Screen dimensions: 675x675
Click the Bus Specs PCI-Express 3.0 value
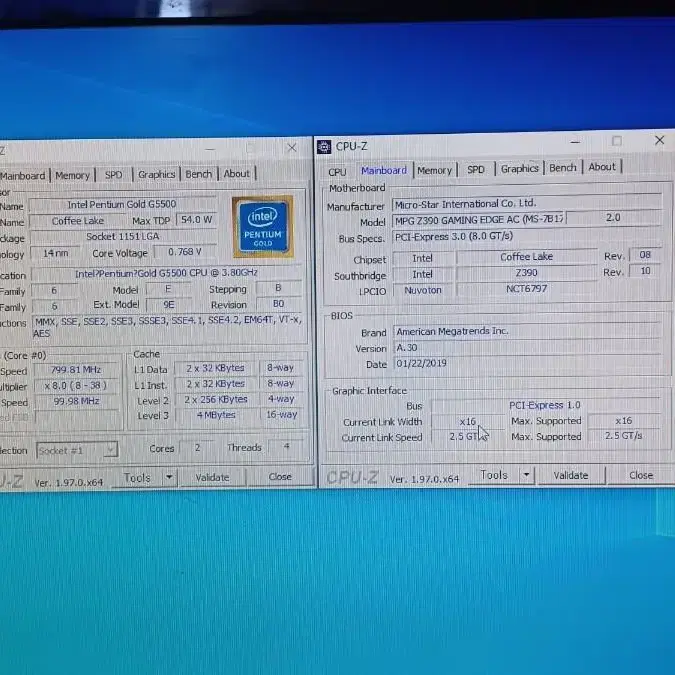(527, 236)
